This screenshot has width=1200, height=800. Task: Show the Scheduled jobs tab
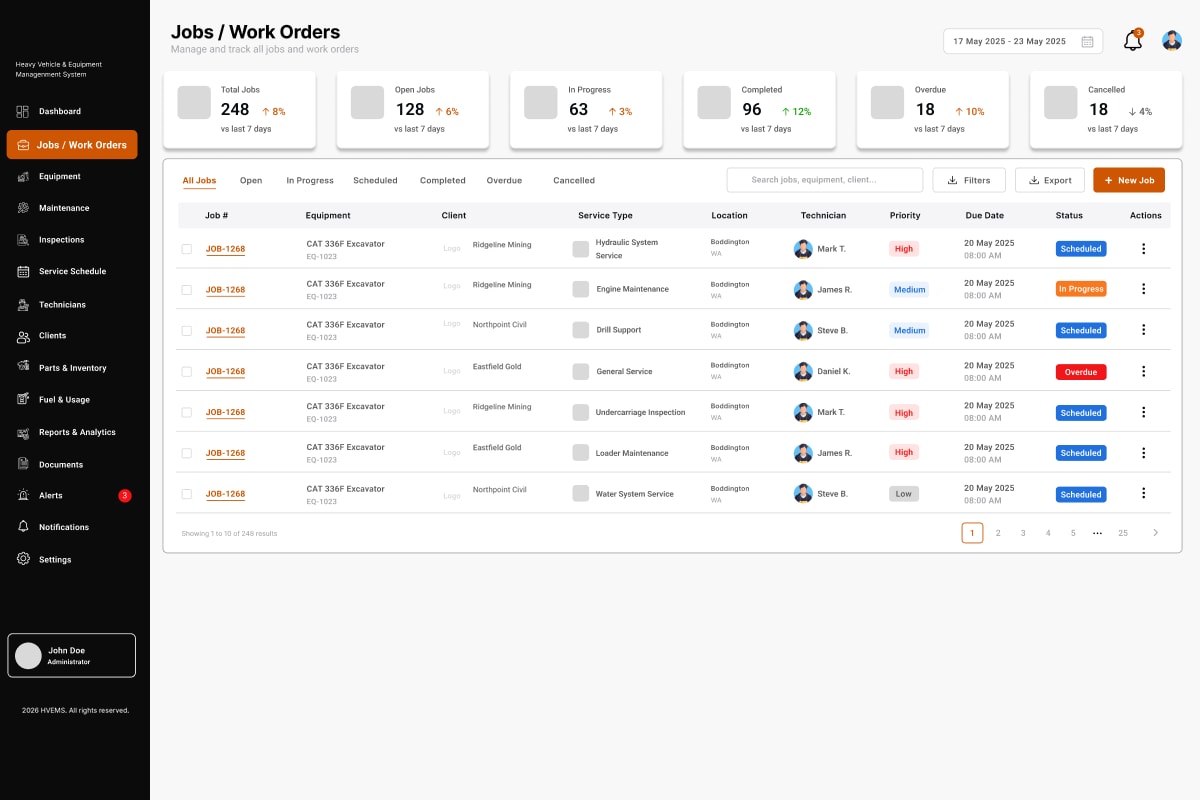click(375, 181)
